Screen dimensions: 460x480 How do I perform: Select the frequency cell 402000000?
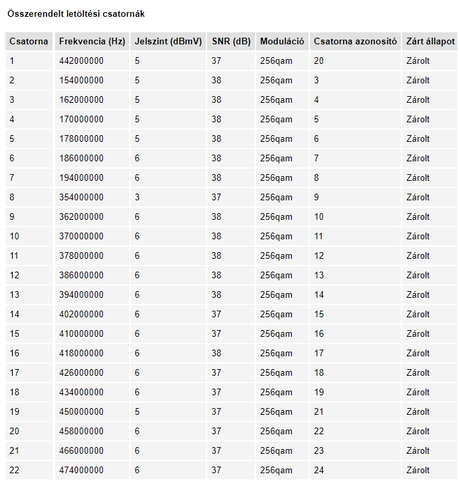point(92,314)
